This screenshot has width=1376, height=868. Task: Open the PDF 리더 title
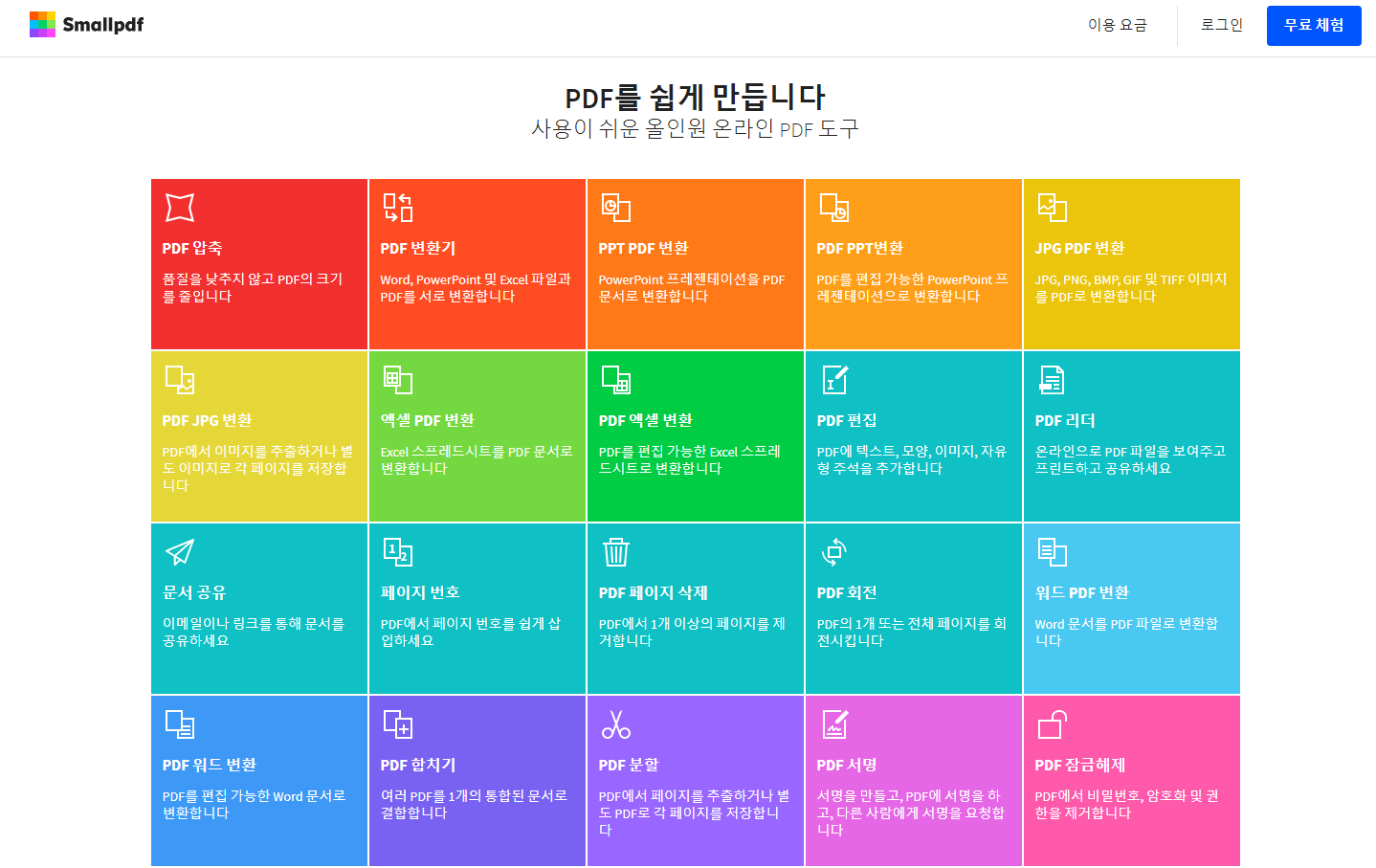tap(1065, 421)
